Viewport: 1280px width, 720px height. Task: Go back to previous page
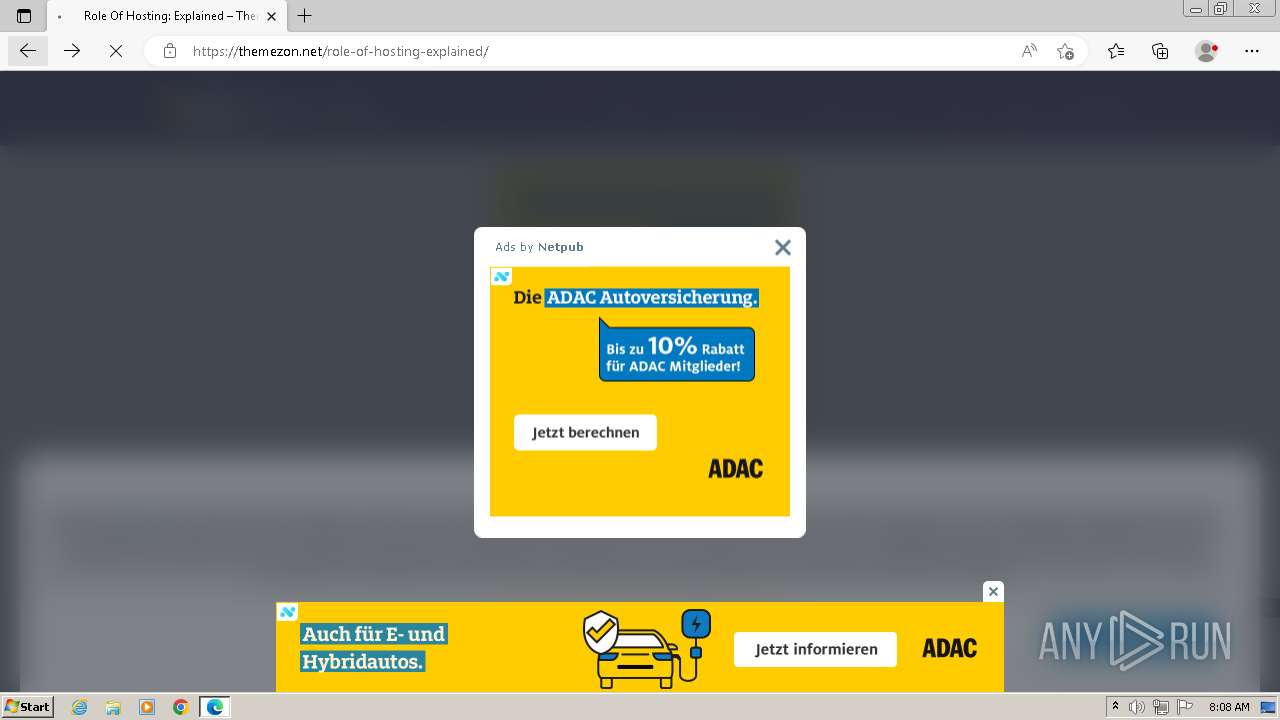[x=28, y=51]
